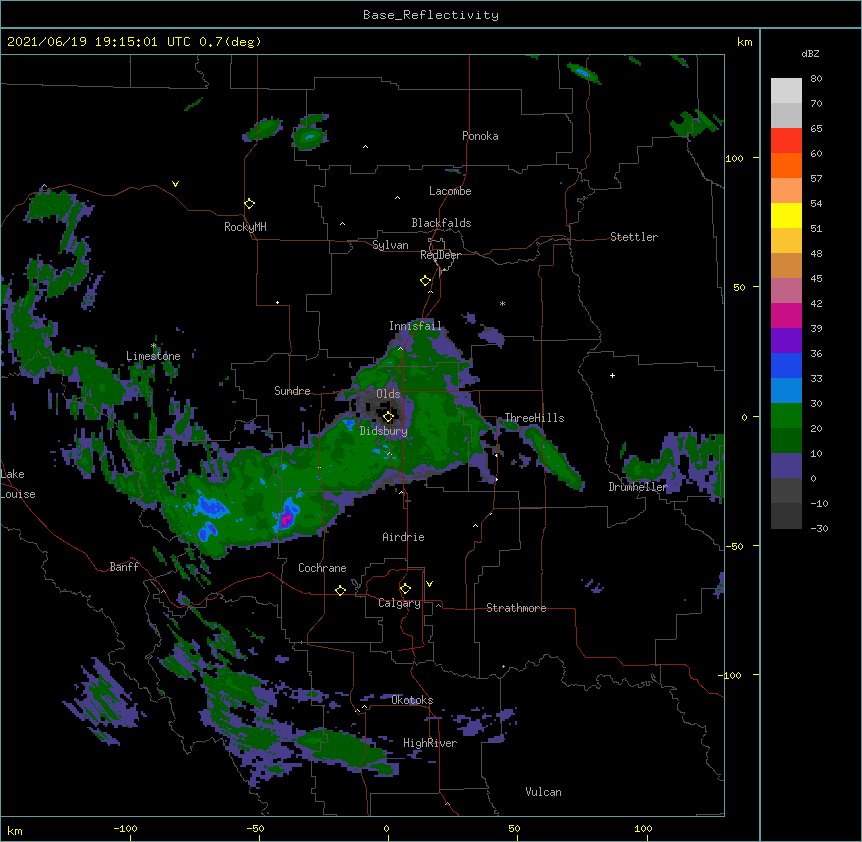Select the Banff label
This screenshot has height=842, width=862.
124,567
